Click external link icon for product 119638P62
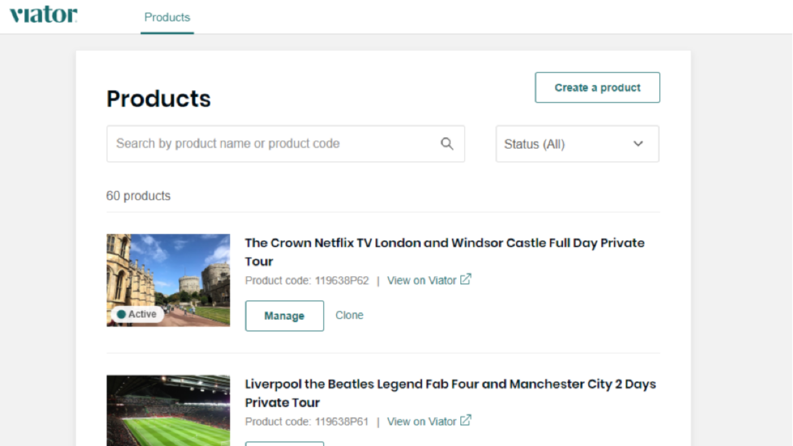 point(465,280)
